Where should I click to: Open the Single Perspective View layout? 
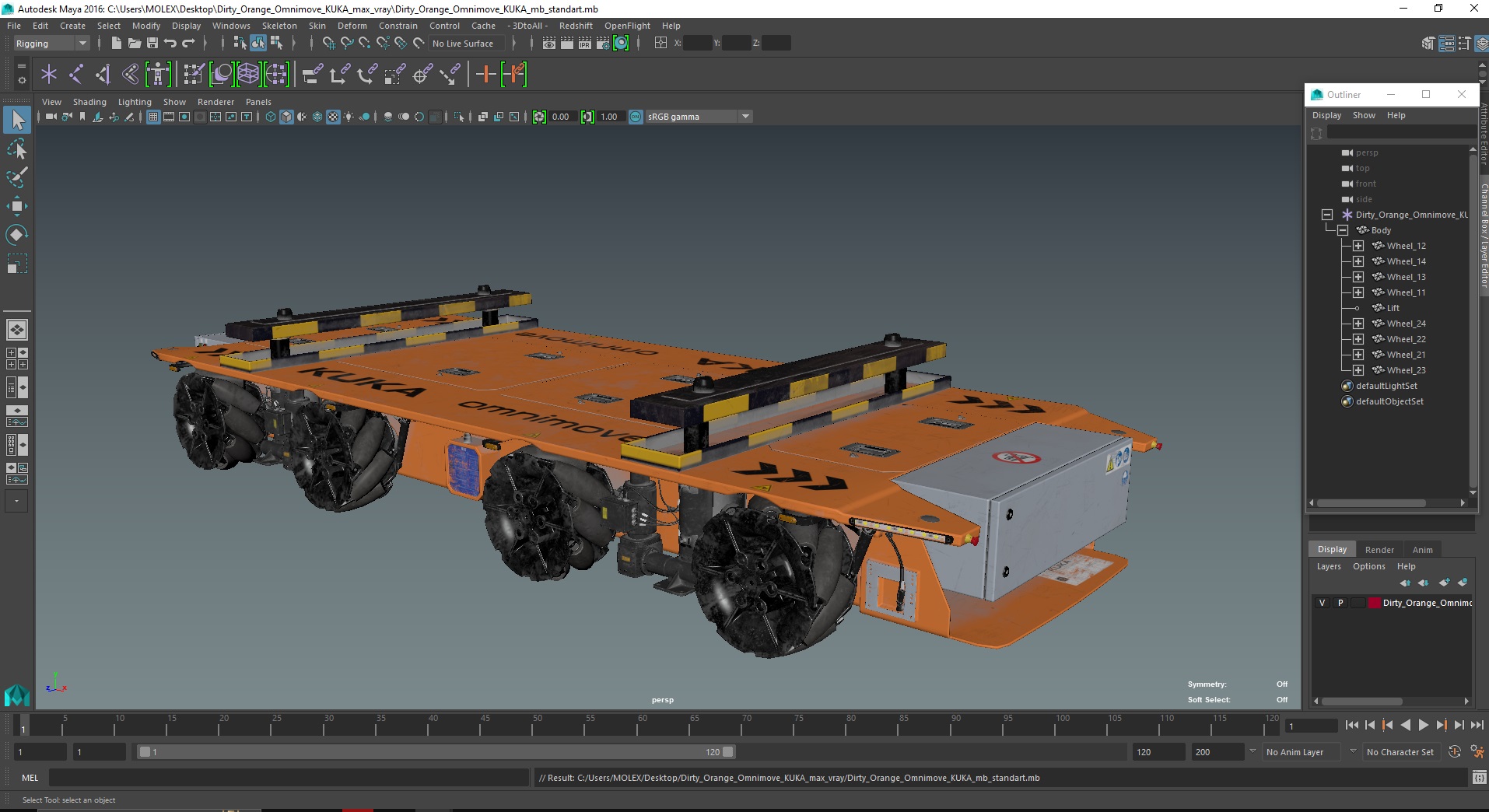(17, 330)
